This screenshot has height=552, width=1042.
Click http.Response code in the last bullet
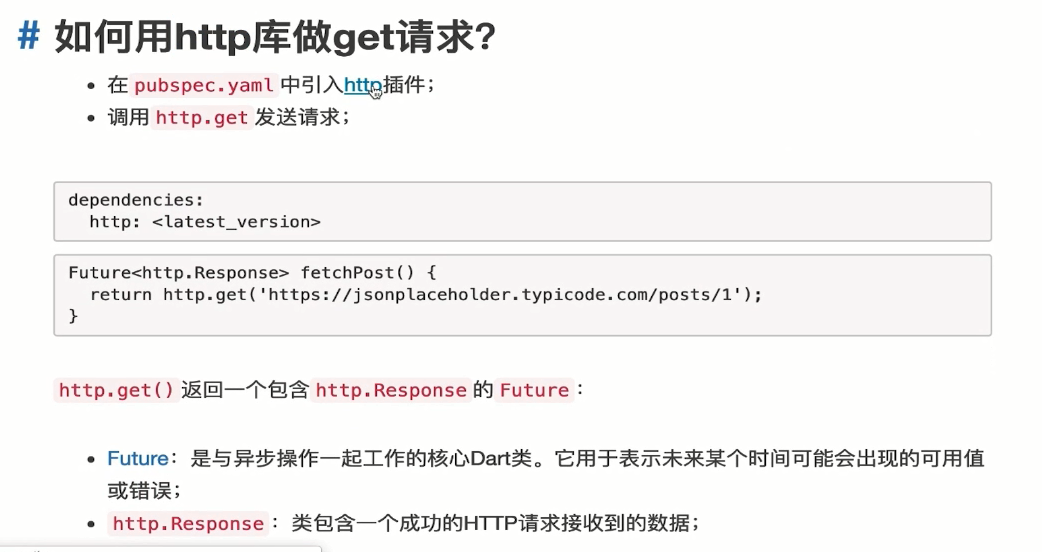187,523
